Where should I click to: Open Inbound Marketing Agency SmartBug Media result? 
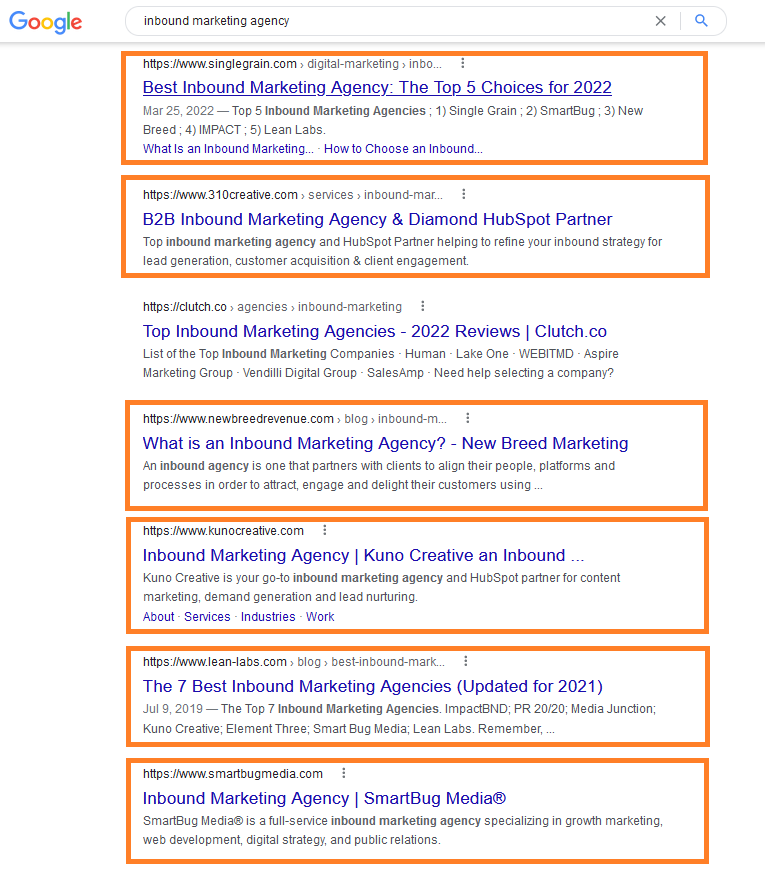[x=324, y=798]
